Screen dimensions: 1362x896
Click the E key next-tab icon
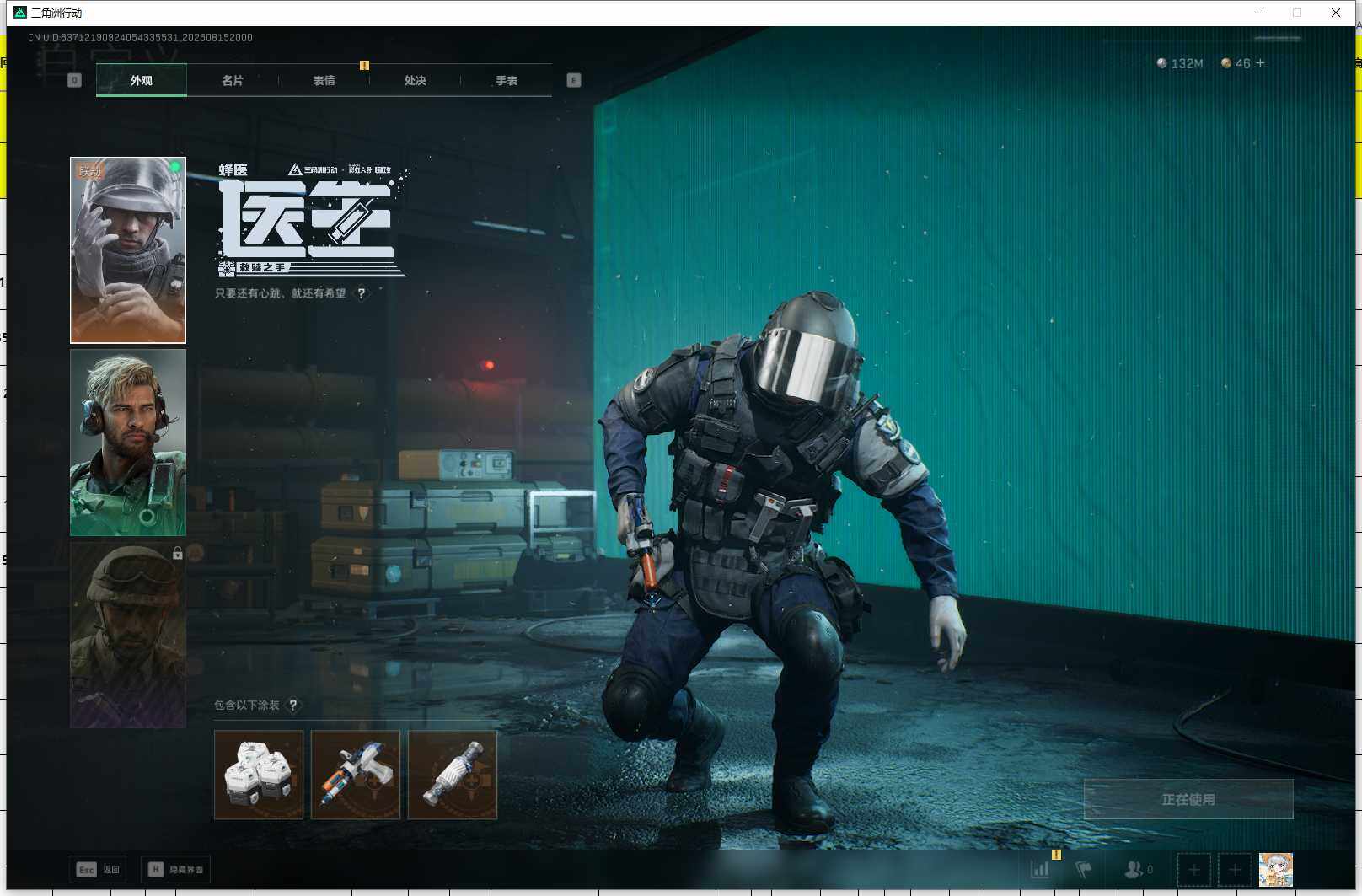point(574,80)
